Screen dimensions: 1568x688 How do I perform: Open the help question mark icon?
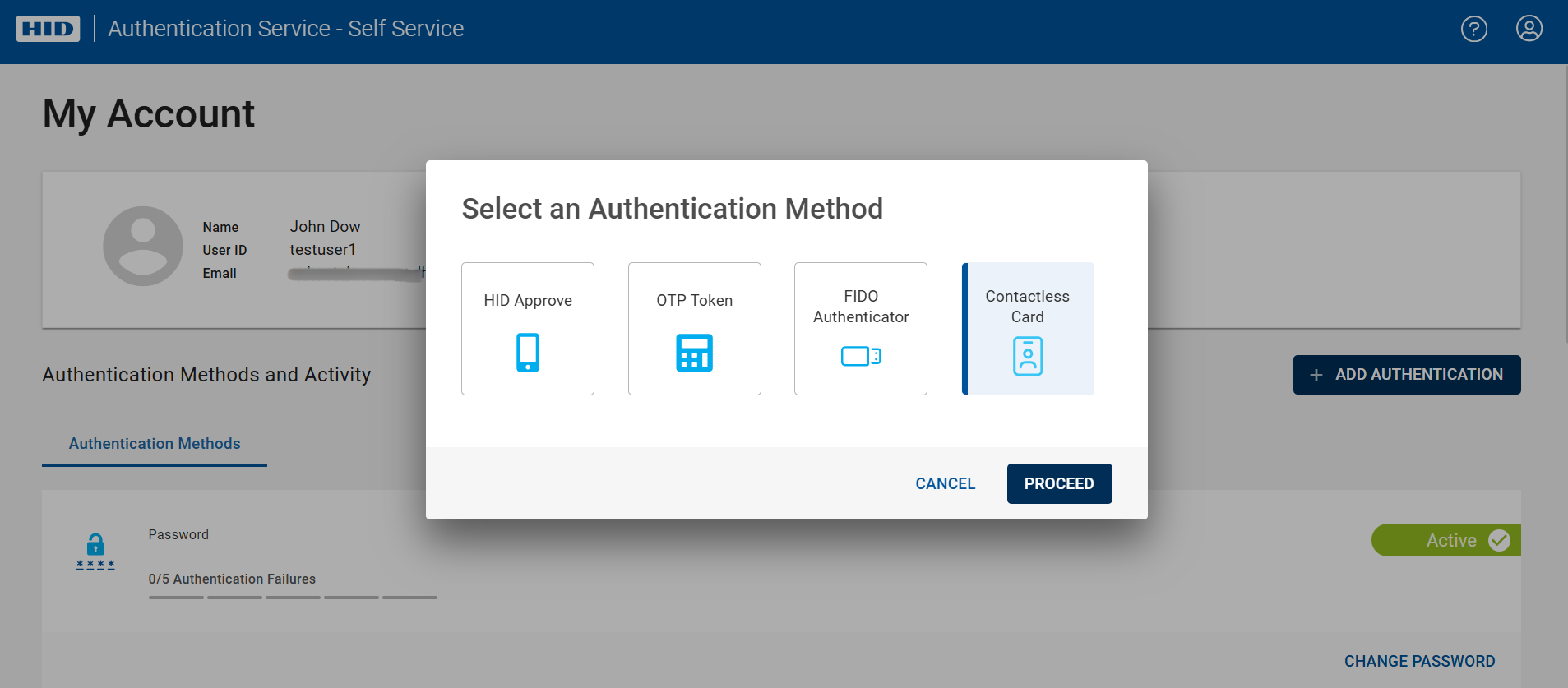1473,29
